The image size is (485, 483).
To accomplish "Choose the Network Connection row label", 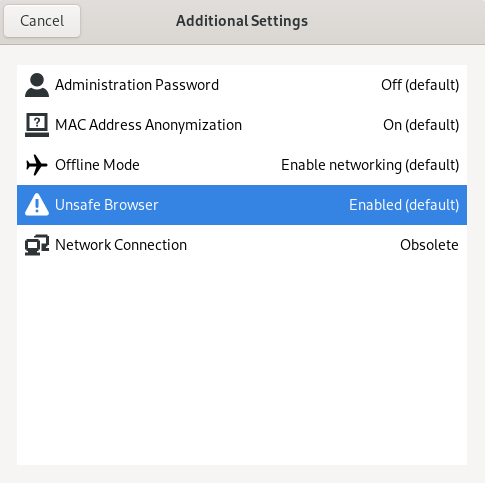I will point(121,245).
